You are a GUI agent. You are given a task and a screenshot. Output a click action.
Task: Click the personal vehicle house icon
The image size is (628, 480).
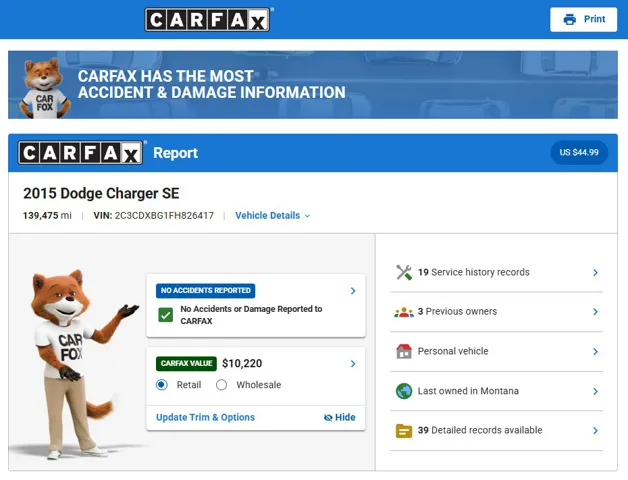[404, 352]
